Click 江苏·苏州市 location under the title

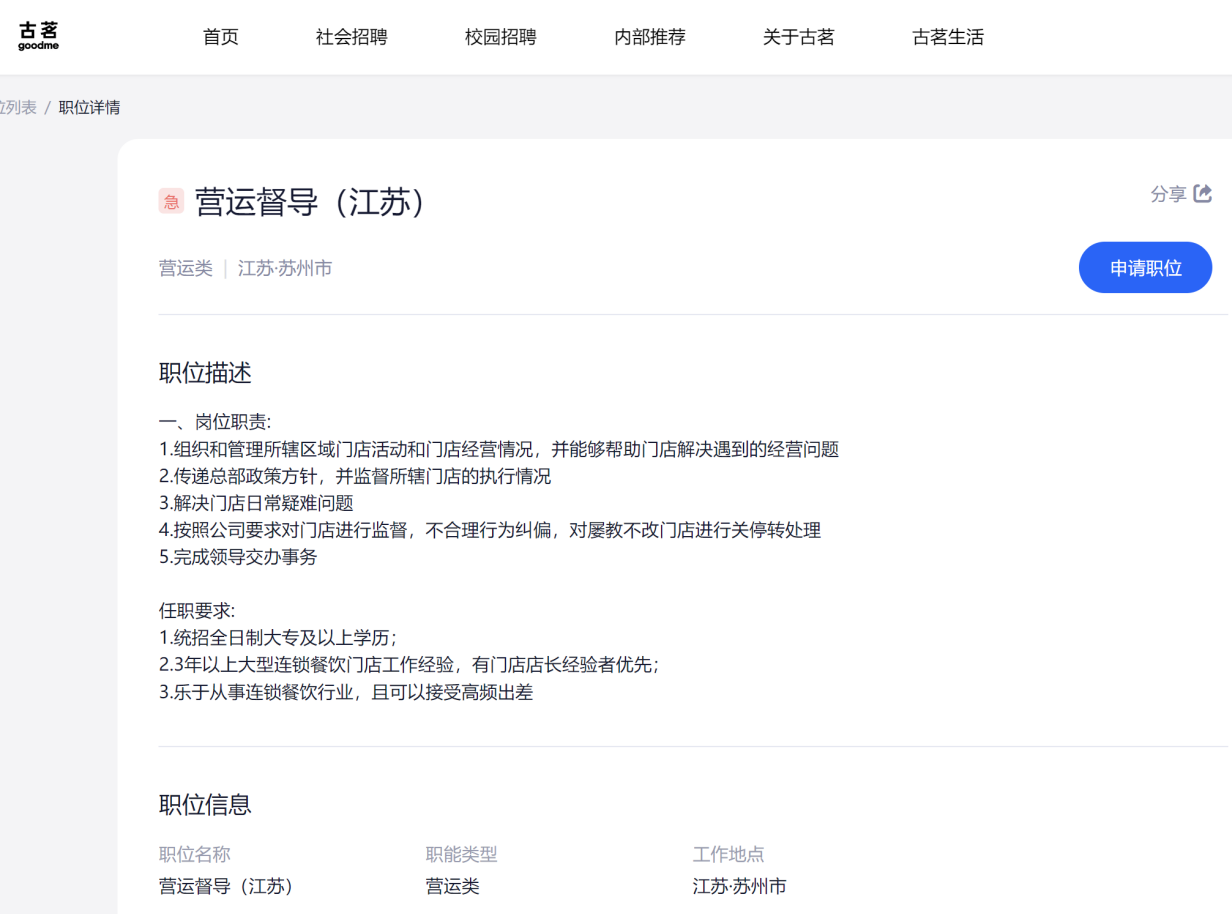coord(285,268)
